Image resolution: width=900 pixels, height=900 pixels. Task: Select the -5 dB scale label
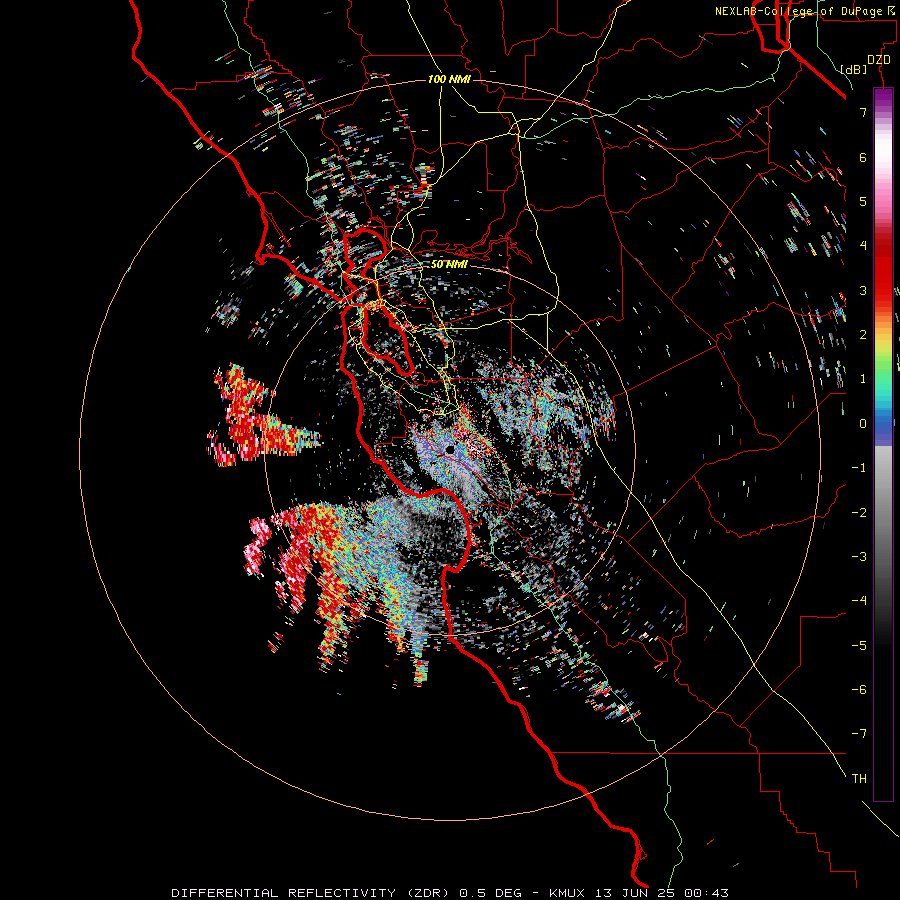point(859,645)
